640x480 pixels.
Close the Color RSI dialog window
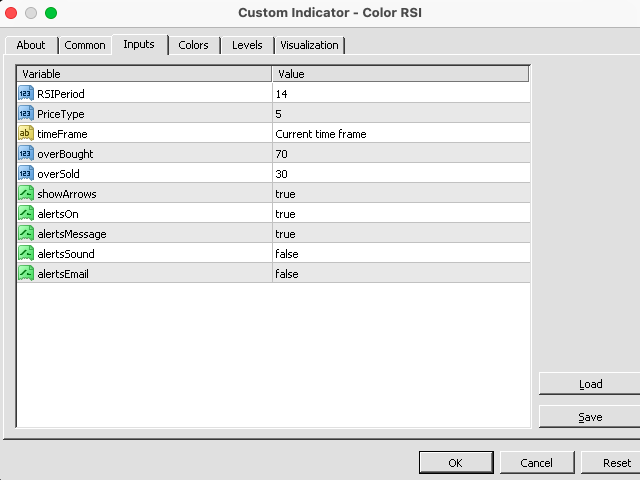pyautogui.click(x=11, y=13)
